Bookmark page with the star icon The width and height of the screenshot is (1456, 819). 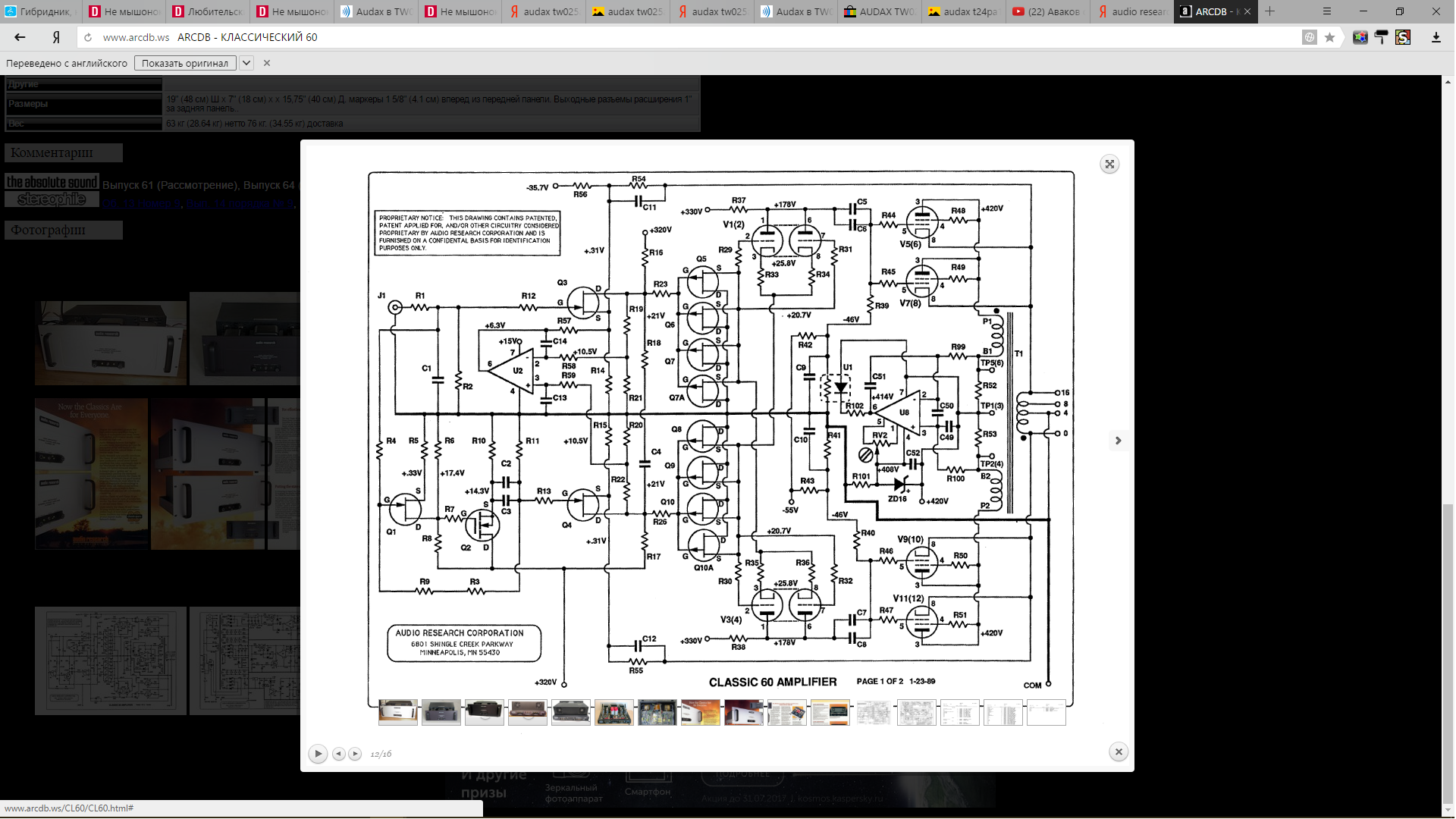[1329, 37]
